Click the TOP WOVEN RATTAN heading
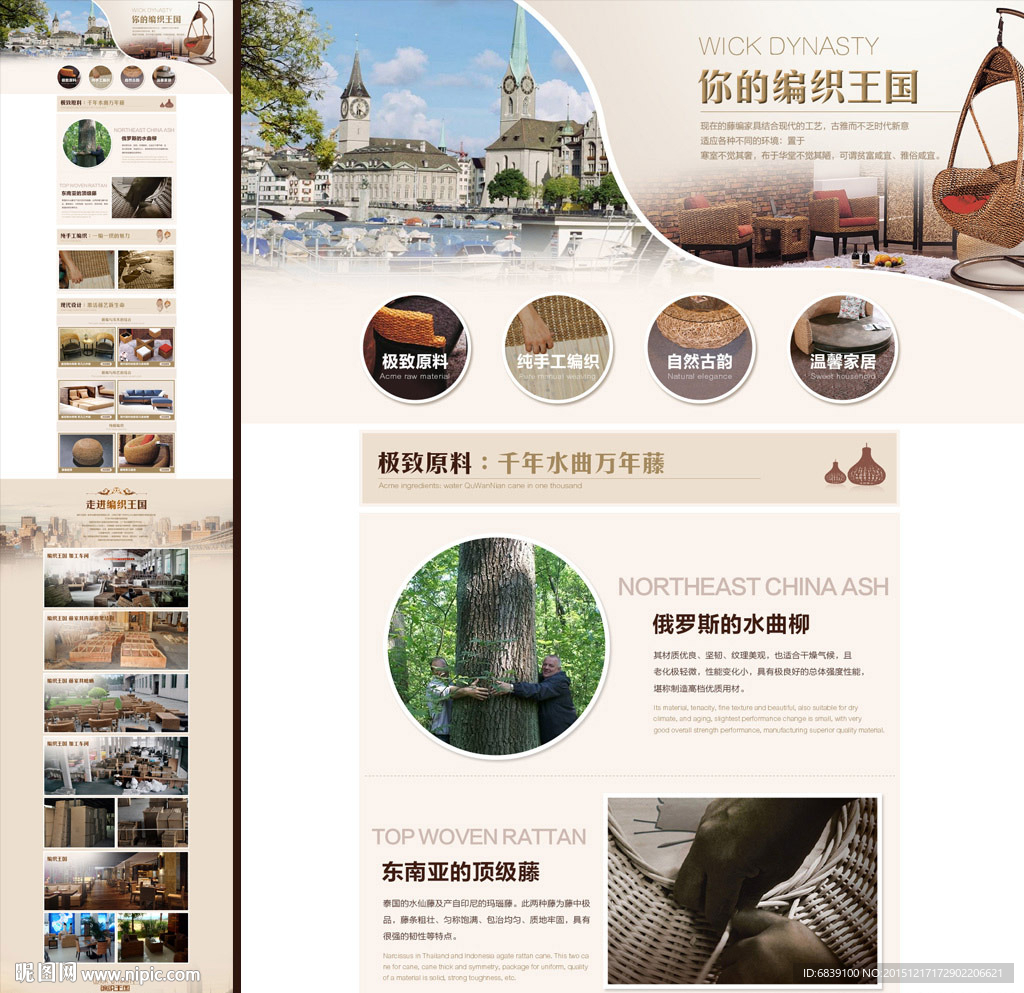Screen dimensions: 1024x993 pyautogui.click(x=479, y=836)
